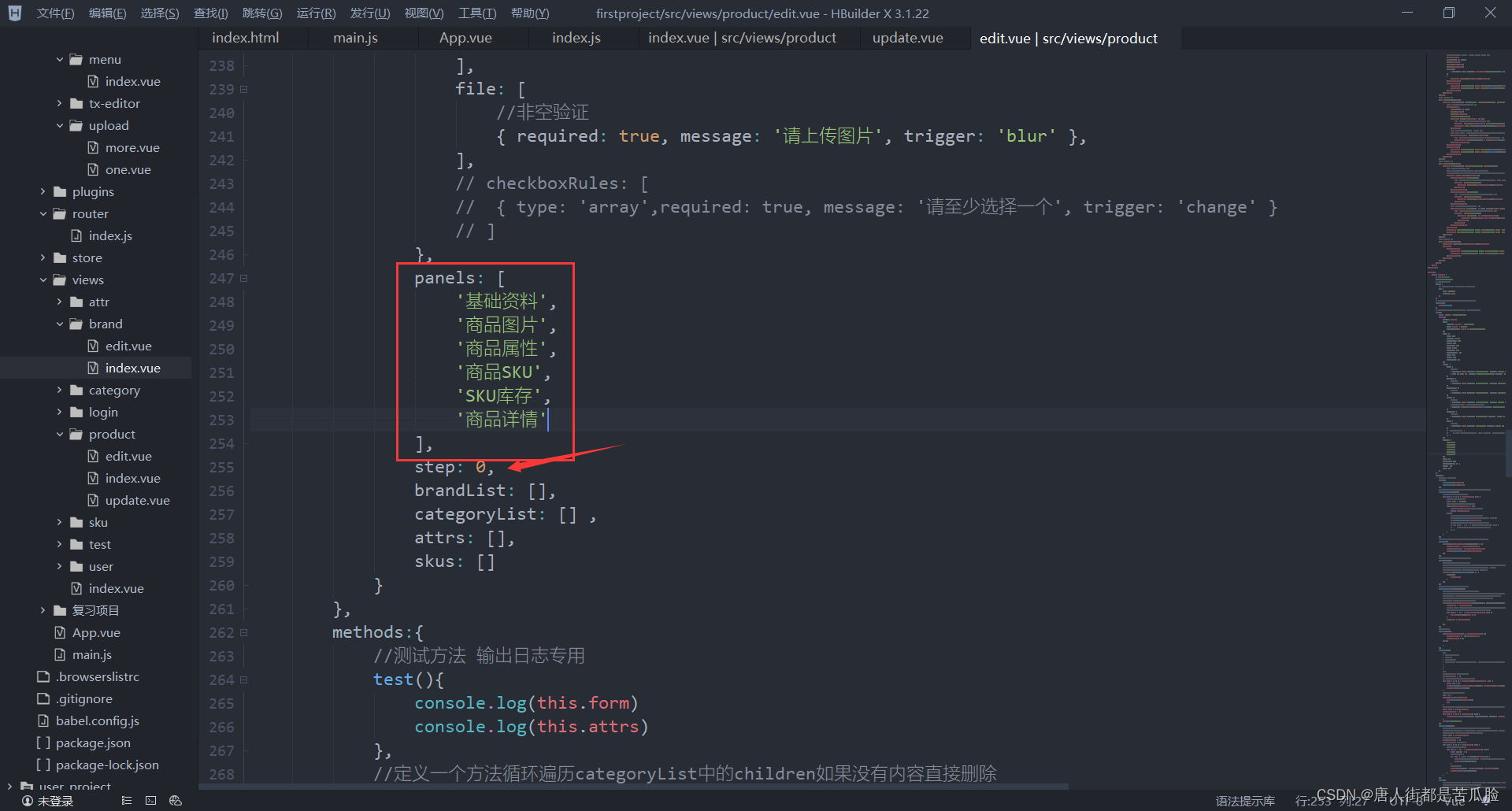The width and height of the screenshot is (1512, 811).
Task: Click the App.vue file icon in tree
Action: (60, 632)
